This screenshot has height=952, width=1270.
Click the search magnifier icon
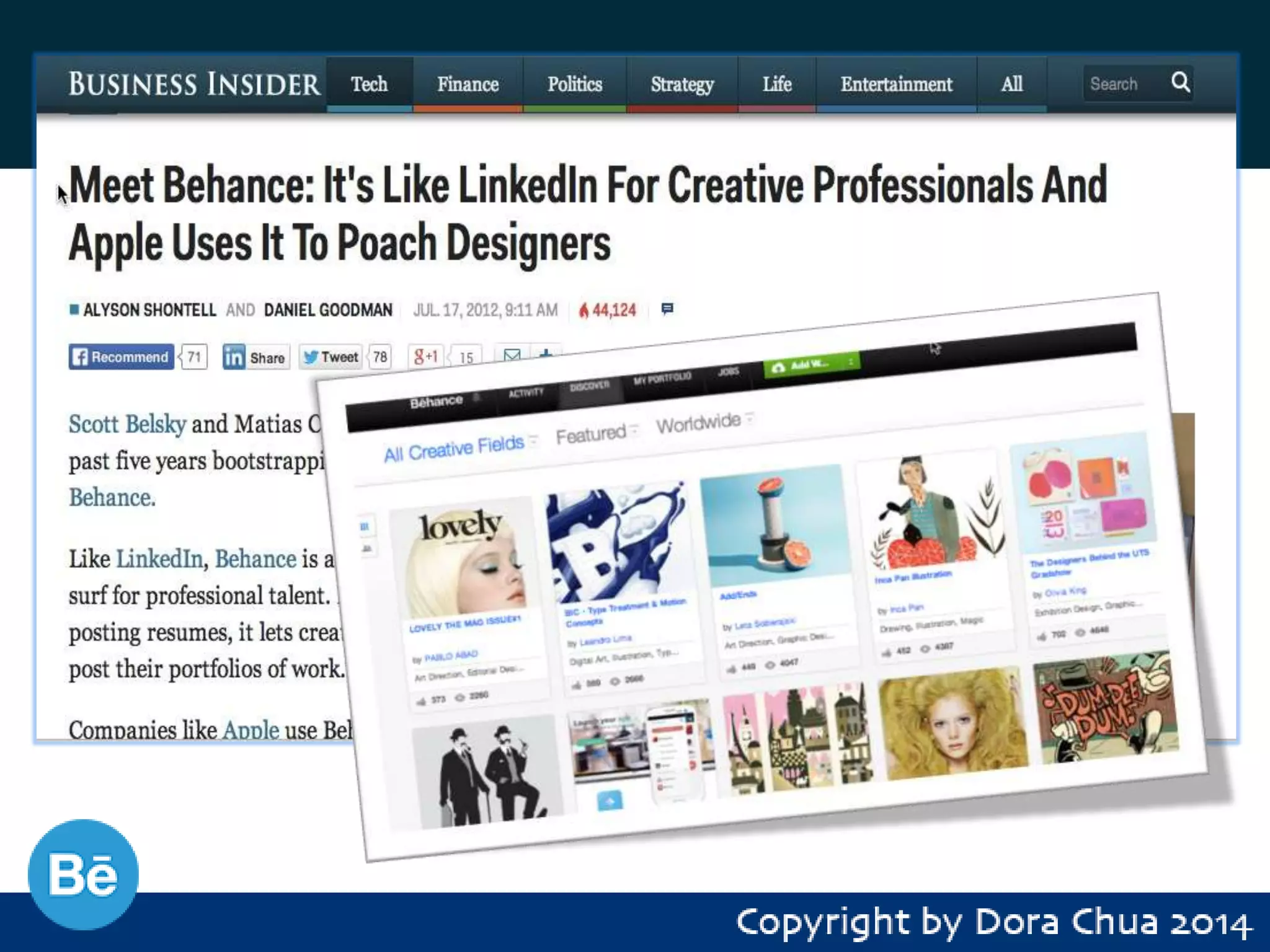click(1180, 82)
